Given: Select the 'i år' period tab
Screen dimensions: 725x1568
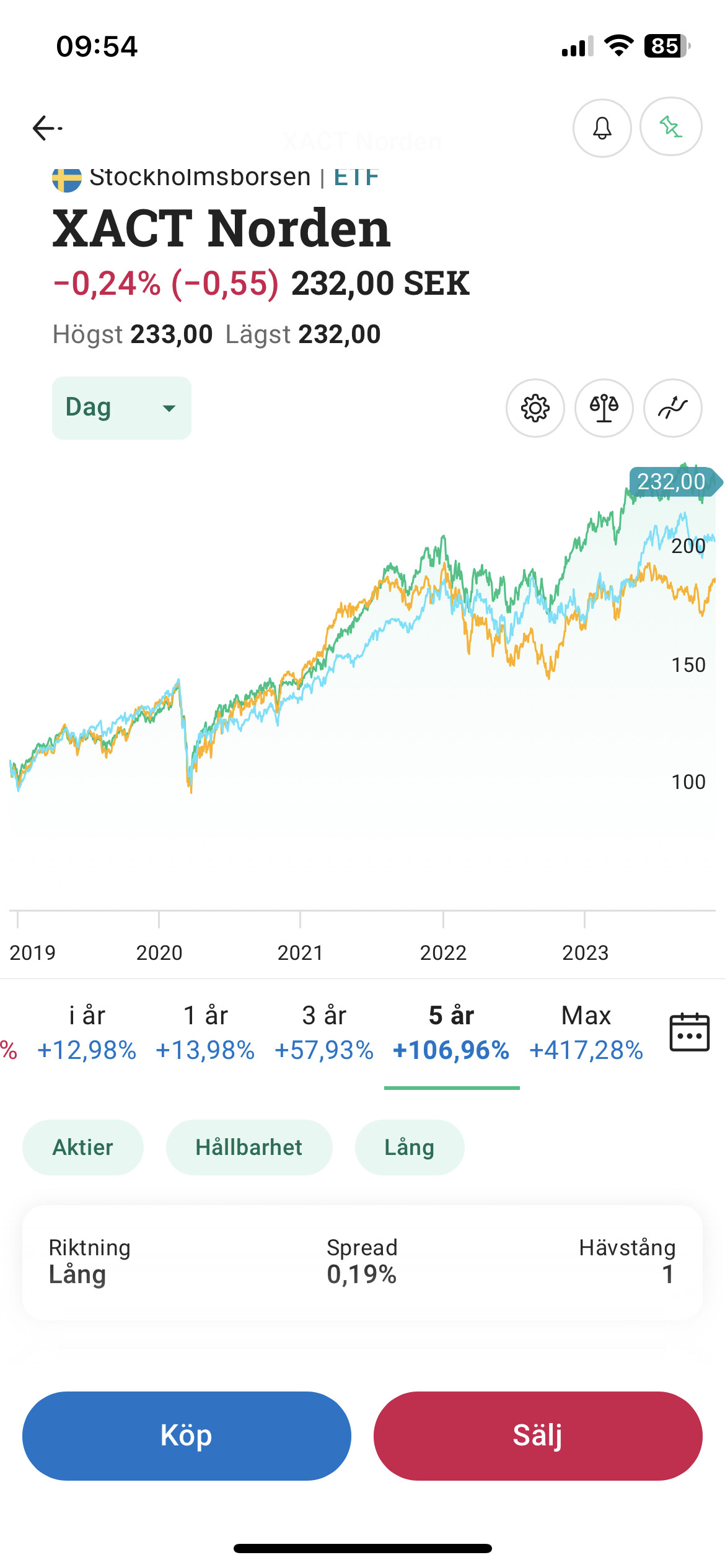Looking at the screenshot, I should pos(87,1032).
